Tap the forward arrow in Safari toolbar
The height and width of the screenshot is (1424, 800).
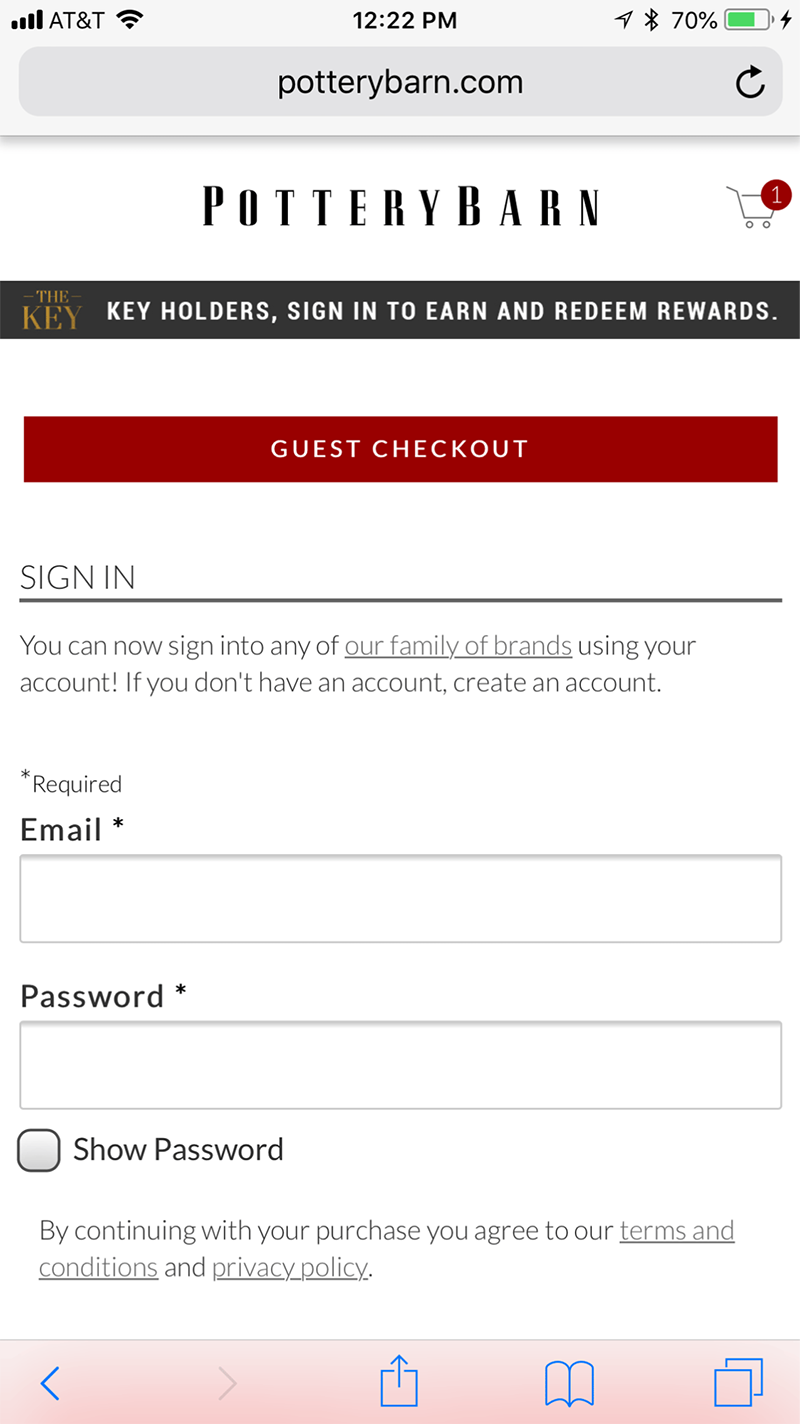click(x=228, y=1383)
